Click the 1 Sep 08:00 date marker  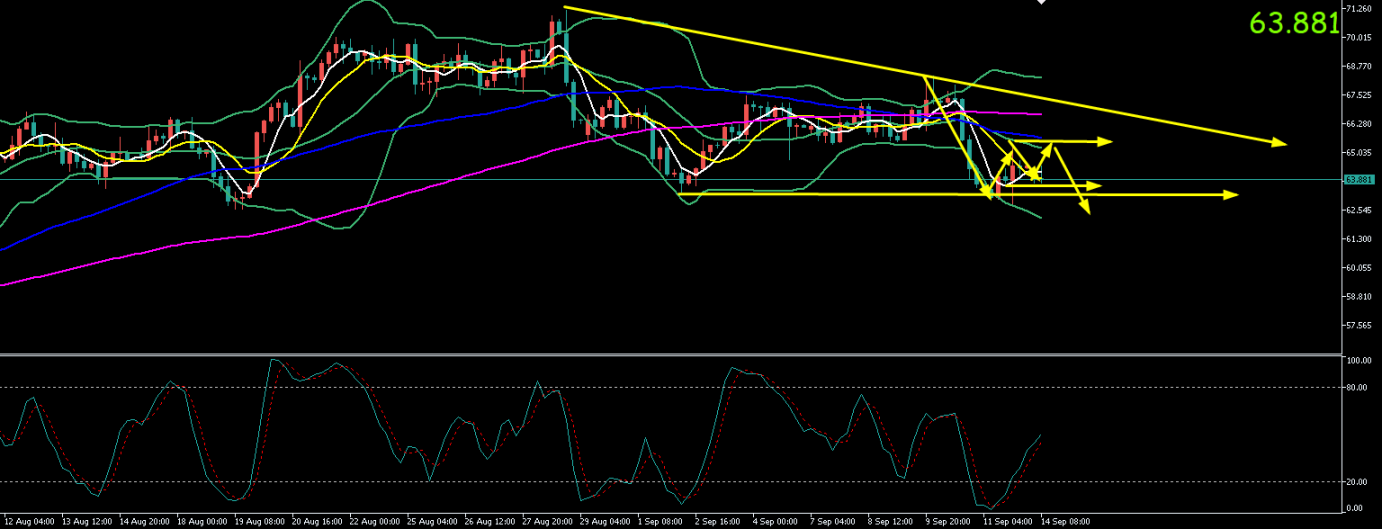pyautogui.click(x=661, y=522)
